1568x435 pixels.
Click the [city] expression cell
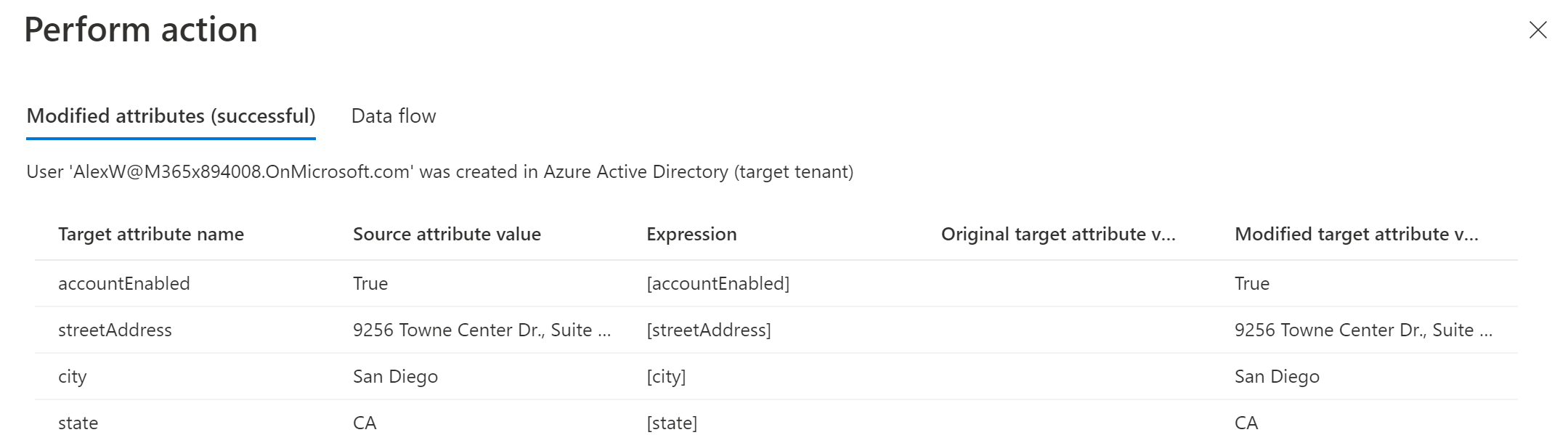pyautogui.click(x=666, y=377)
